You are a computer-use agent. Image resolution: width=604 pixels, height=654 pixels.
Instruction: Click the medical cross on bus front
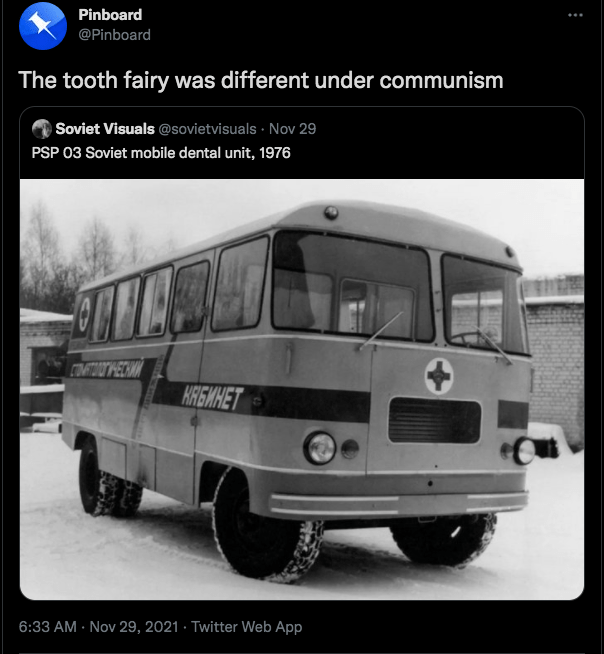point(439,376)
